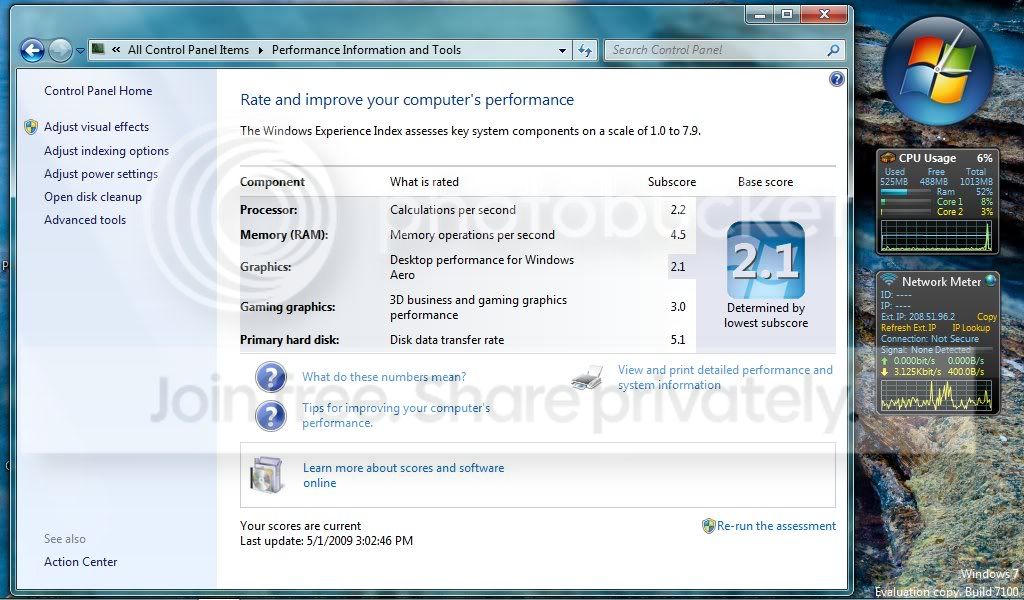This screenshot has height=600, width=1024.
Task: Open What do these numbers mean?
Action: (x=384, y=377)
